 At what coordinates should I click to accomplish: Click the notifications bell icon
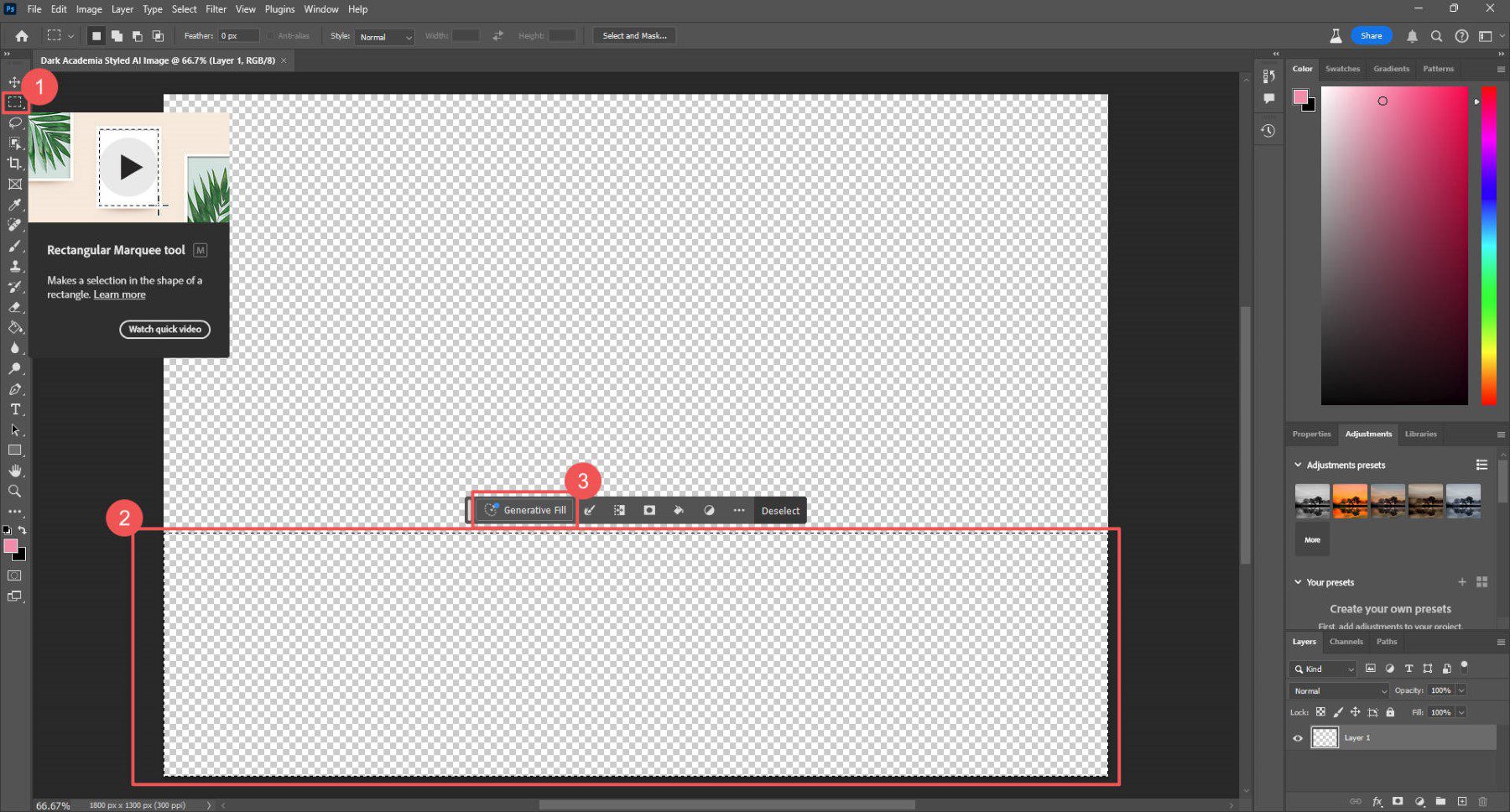pos(1412,36)
